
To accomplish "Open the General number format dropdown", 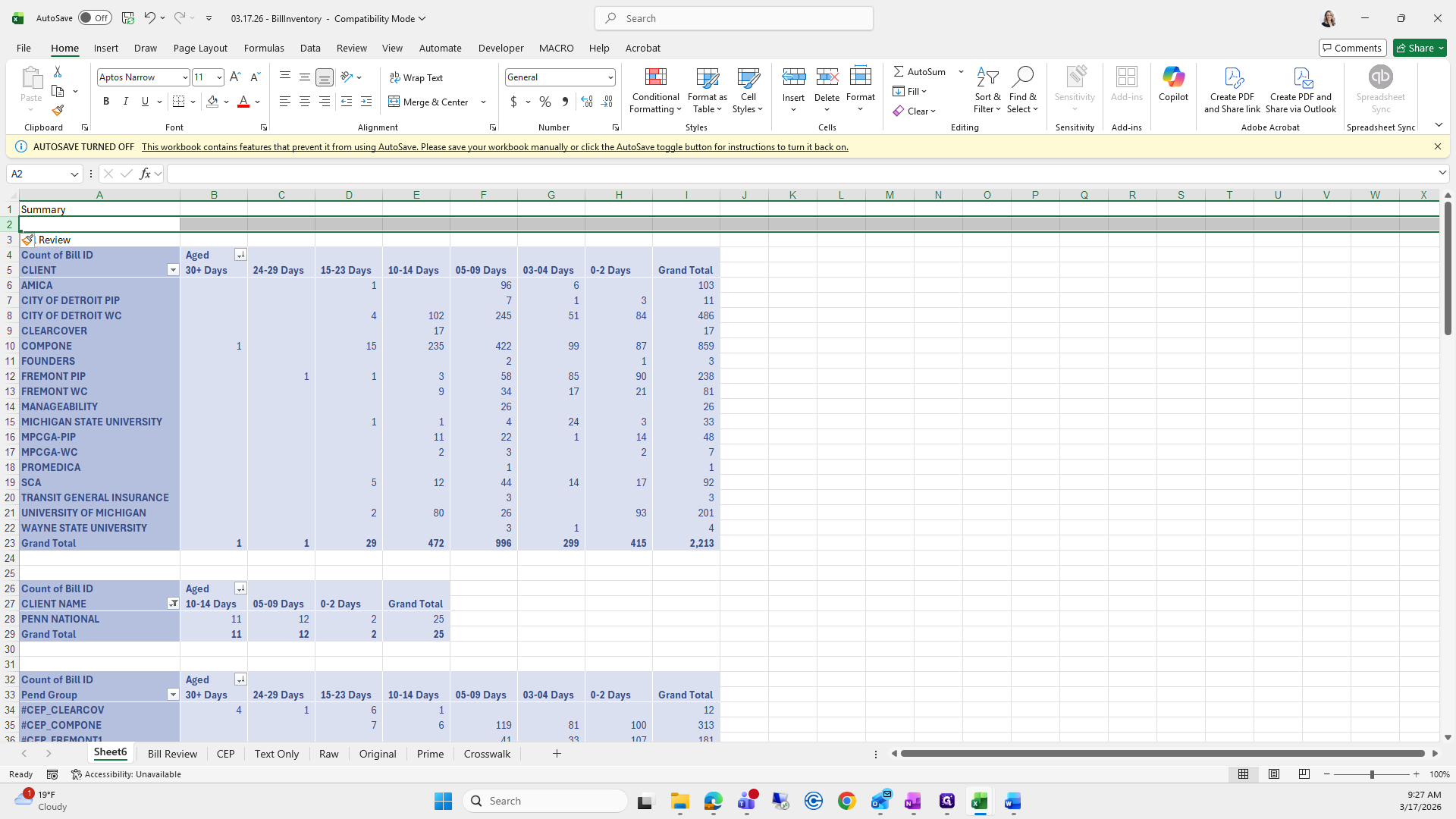I will [610, 77].
